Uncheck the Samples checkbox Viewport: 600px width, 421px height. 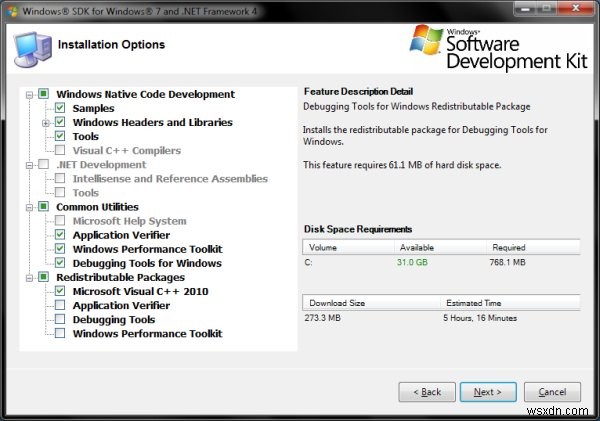point(60,108)
